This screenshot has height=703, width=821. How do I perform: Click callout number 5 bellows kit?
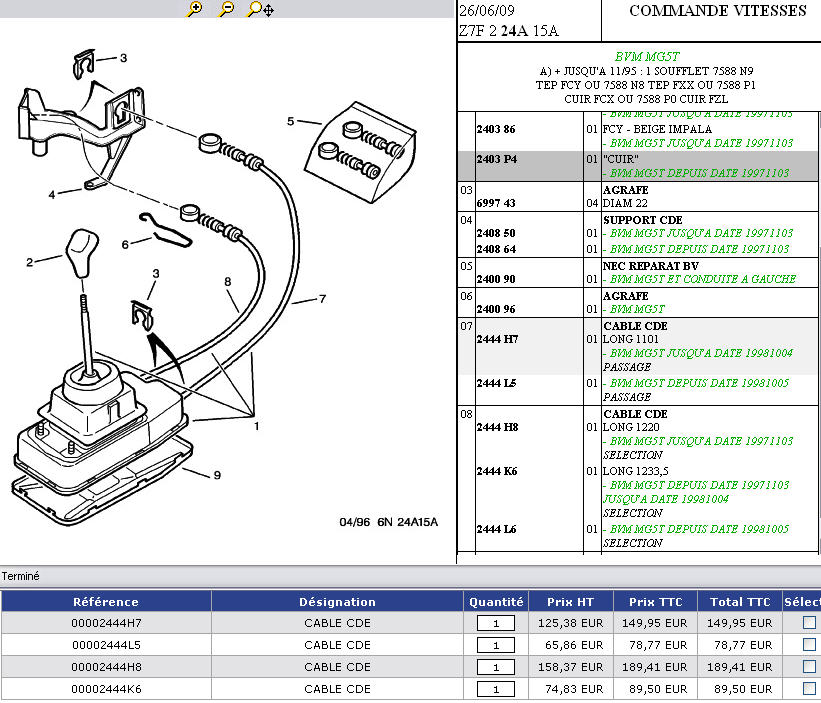click(x=290, y=122)
